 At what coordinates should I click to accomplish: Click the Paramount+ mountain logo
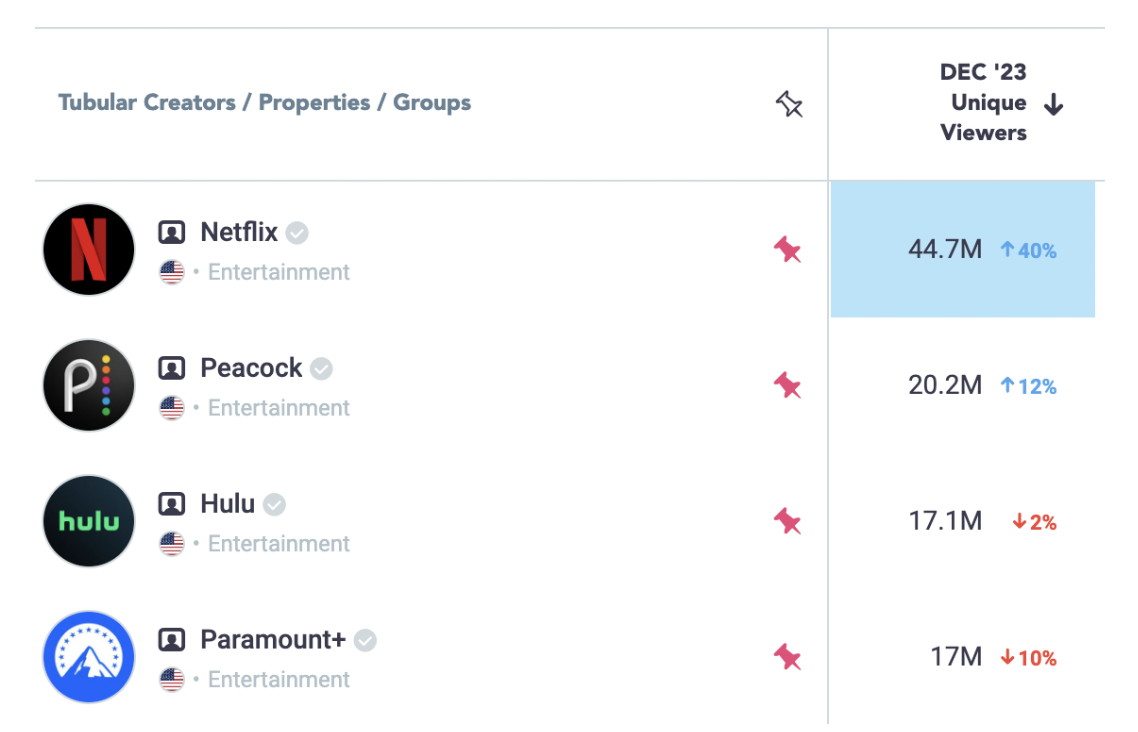(89, 657)
